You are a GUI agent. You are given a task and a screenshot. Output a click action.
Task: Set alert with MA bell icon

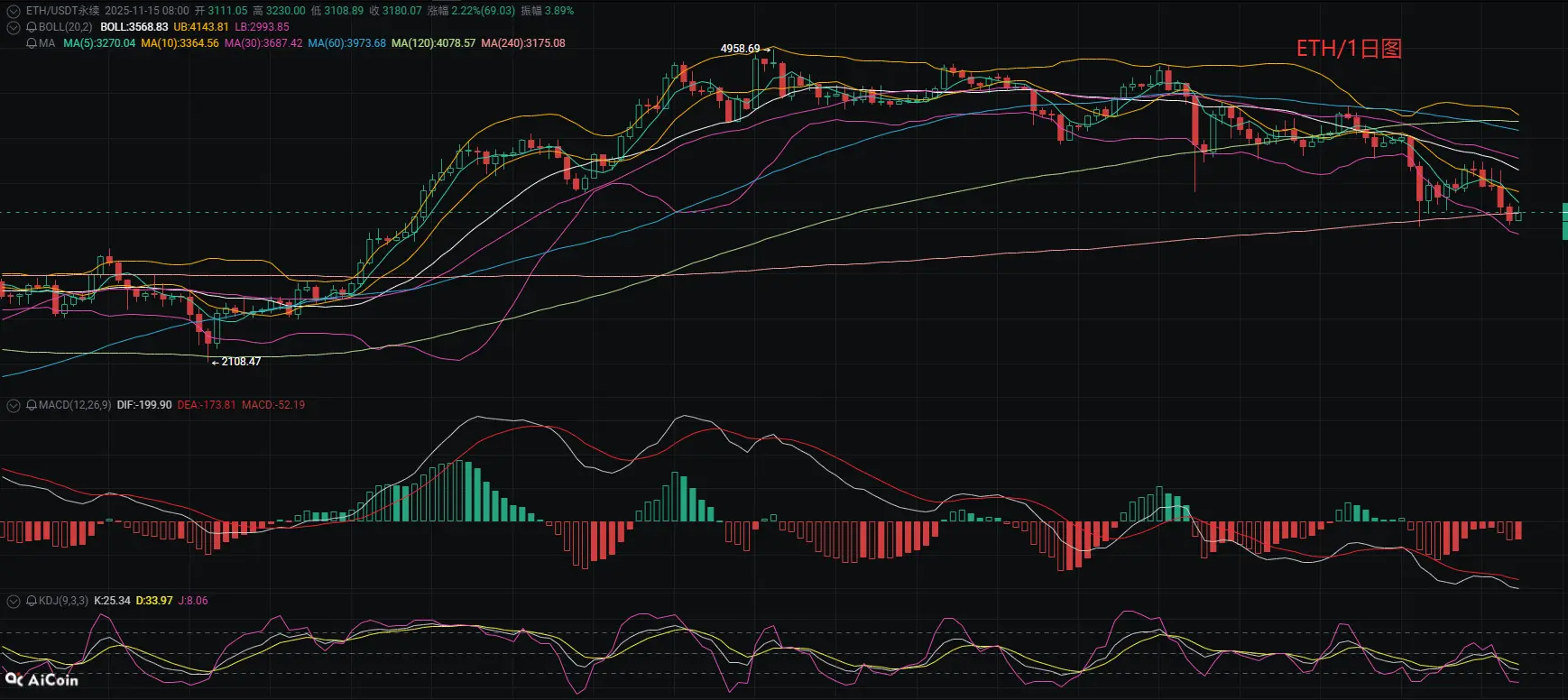(x=32, y=43)
